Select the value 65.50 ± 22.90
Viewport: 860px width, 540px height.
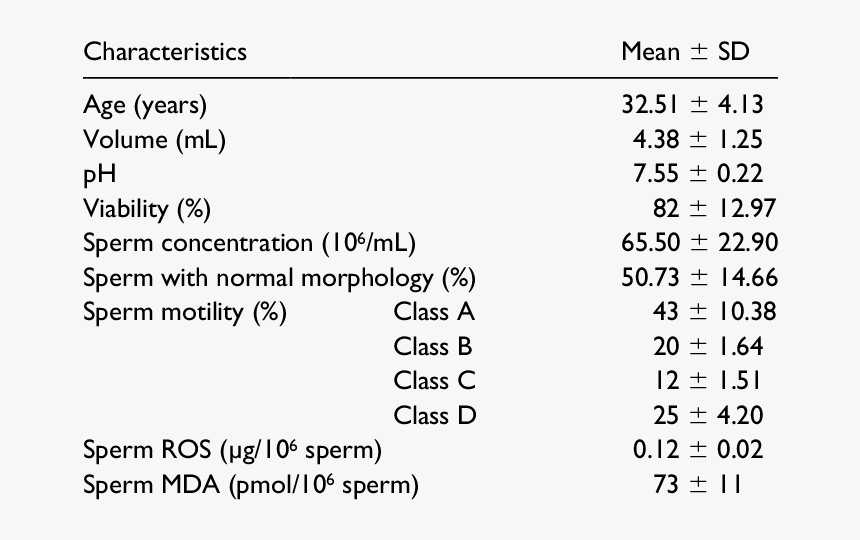(699, 243)
